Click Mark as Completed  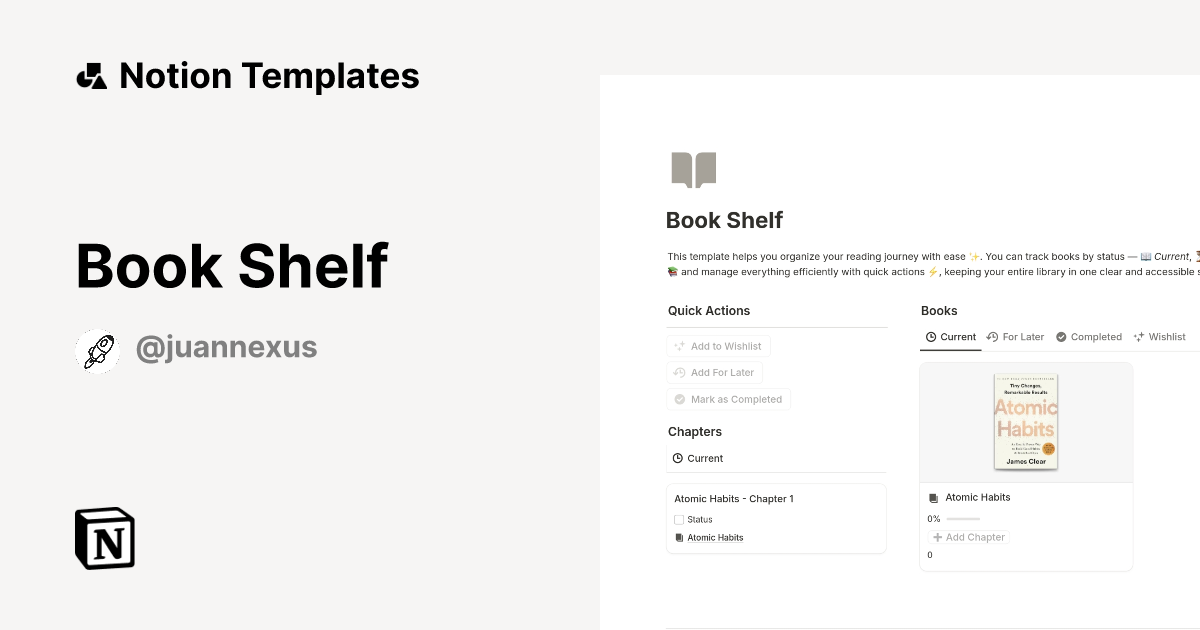click(728, 399)
